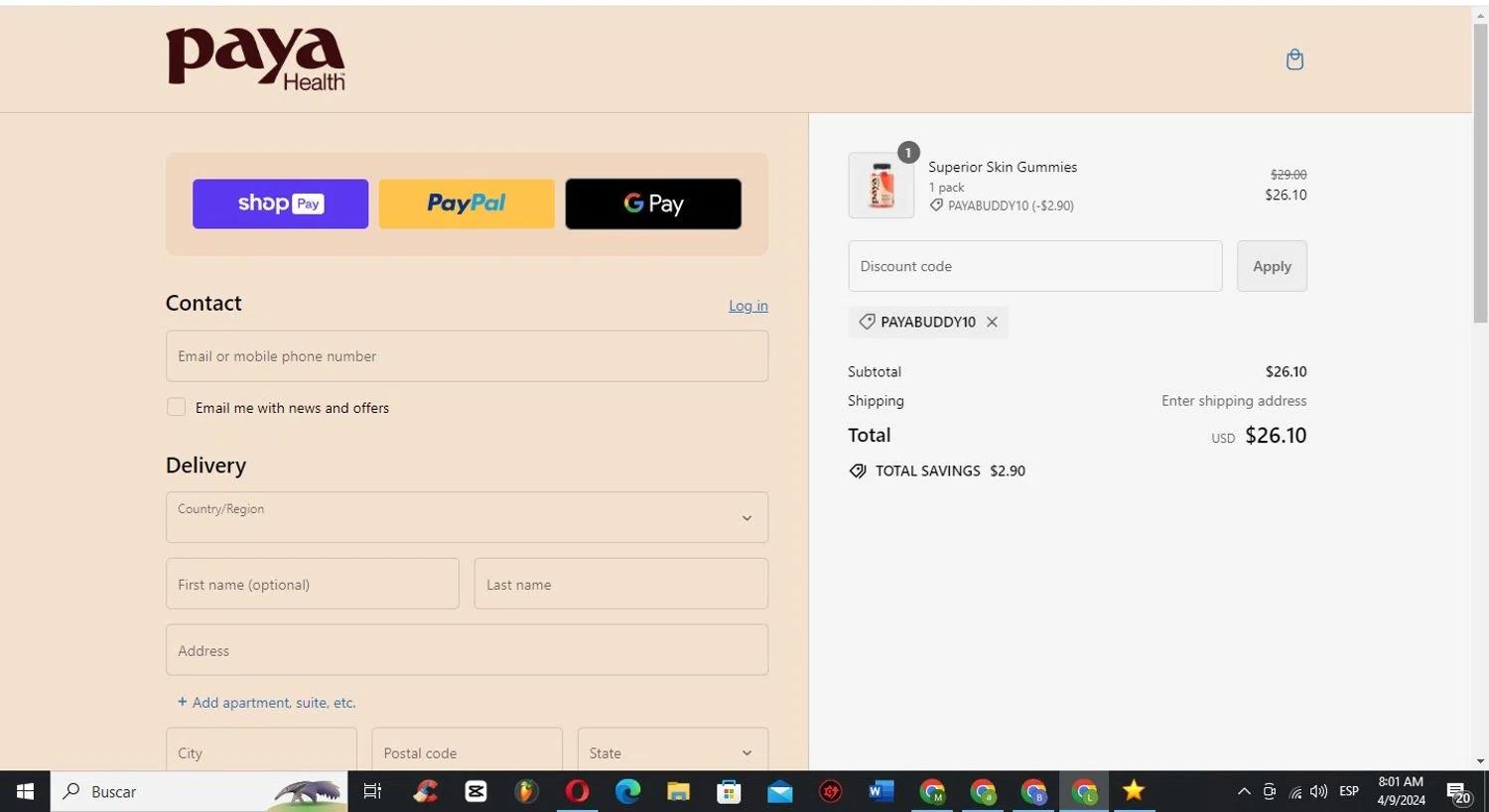Click the Log in link
Image resolution: width=1489 pixels, height=812 pixels.
coord(748,306)
